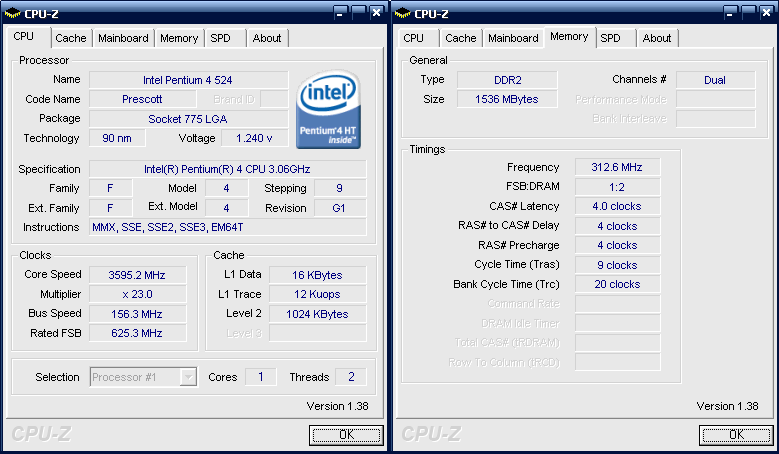
Task: Minimize the left CPU-Z window
Action: (340, 13)
